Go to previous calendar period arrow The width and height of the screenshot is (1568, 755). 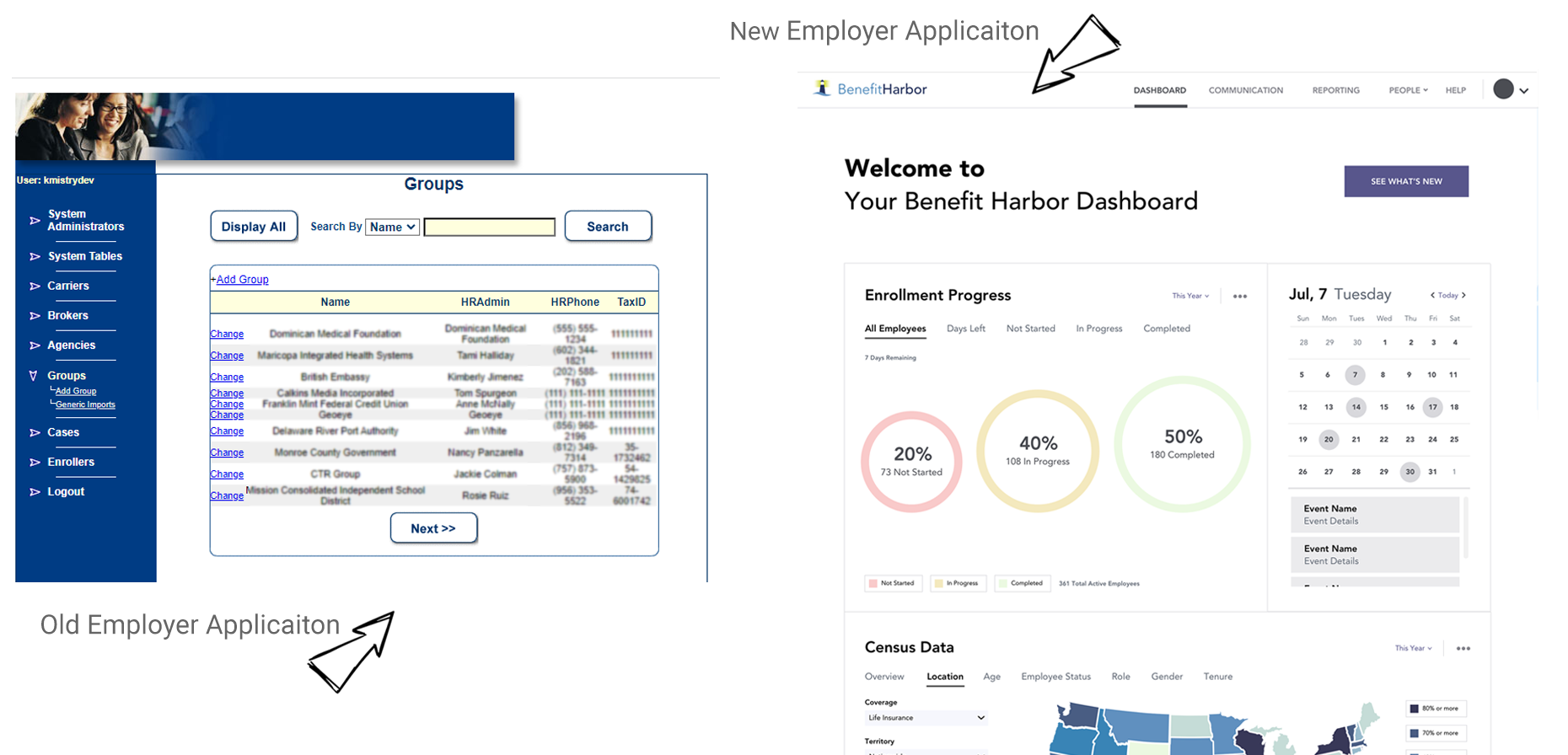(1432, 295)
